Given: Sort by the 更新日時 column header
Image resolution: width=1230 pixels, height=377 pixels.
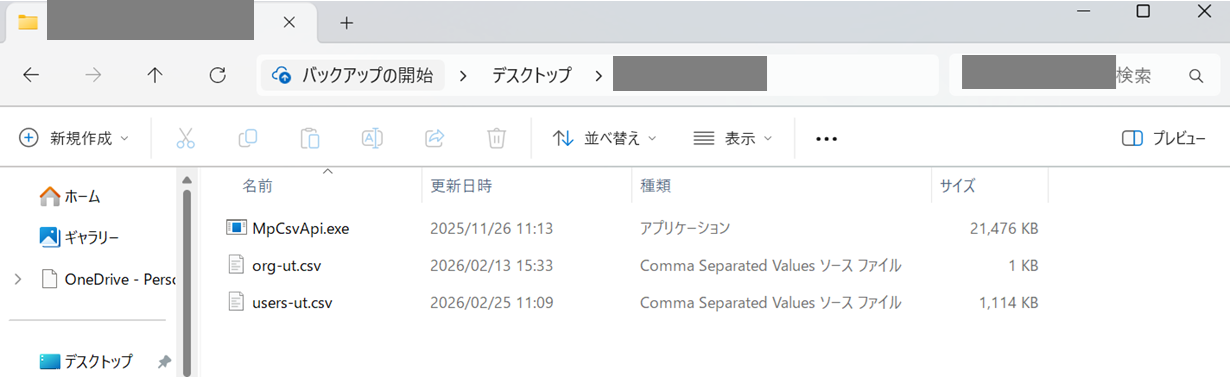Looking at the screenshot, I should [461, 186].
